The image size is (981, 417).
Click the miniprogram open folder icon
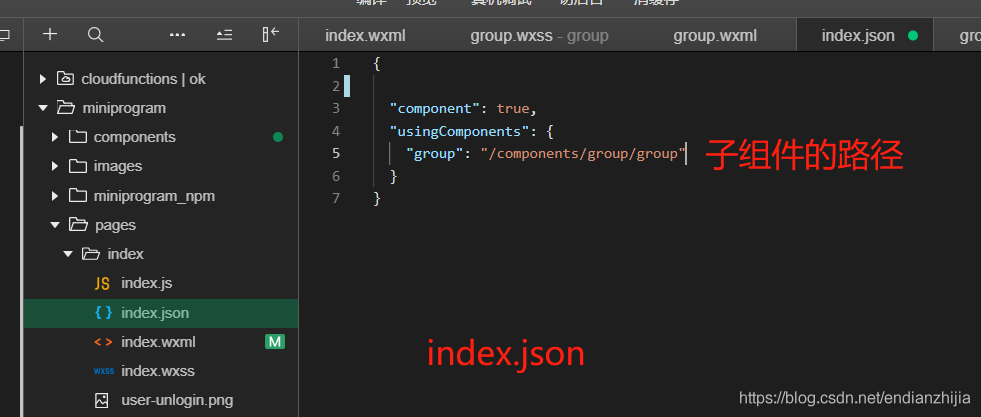65,108
